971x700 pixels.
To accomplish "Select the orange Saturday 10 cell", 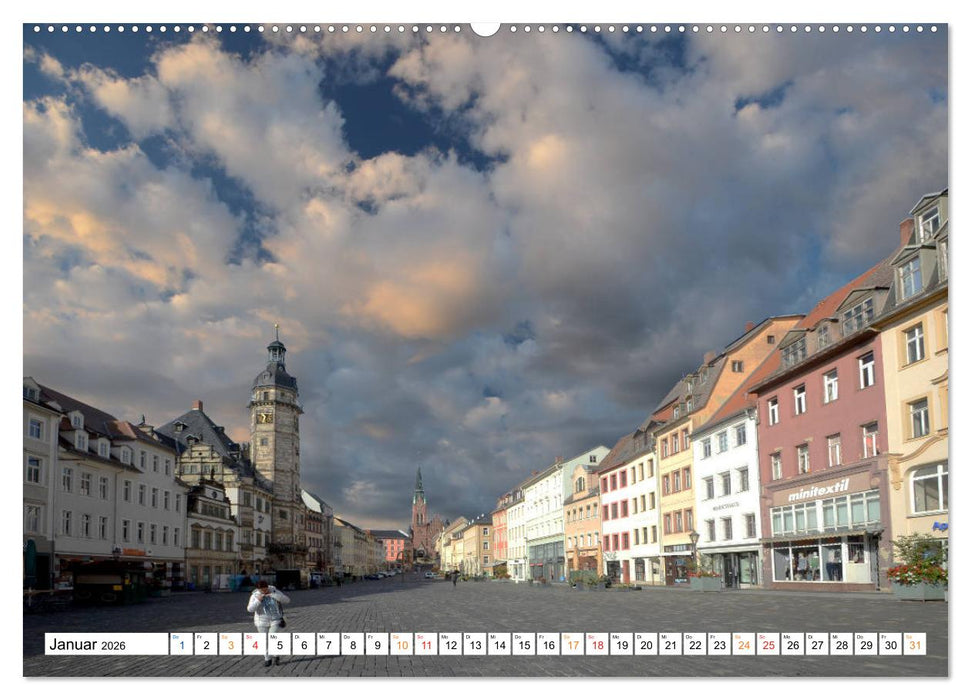I will click(401, 644).
